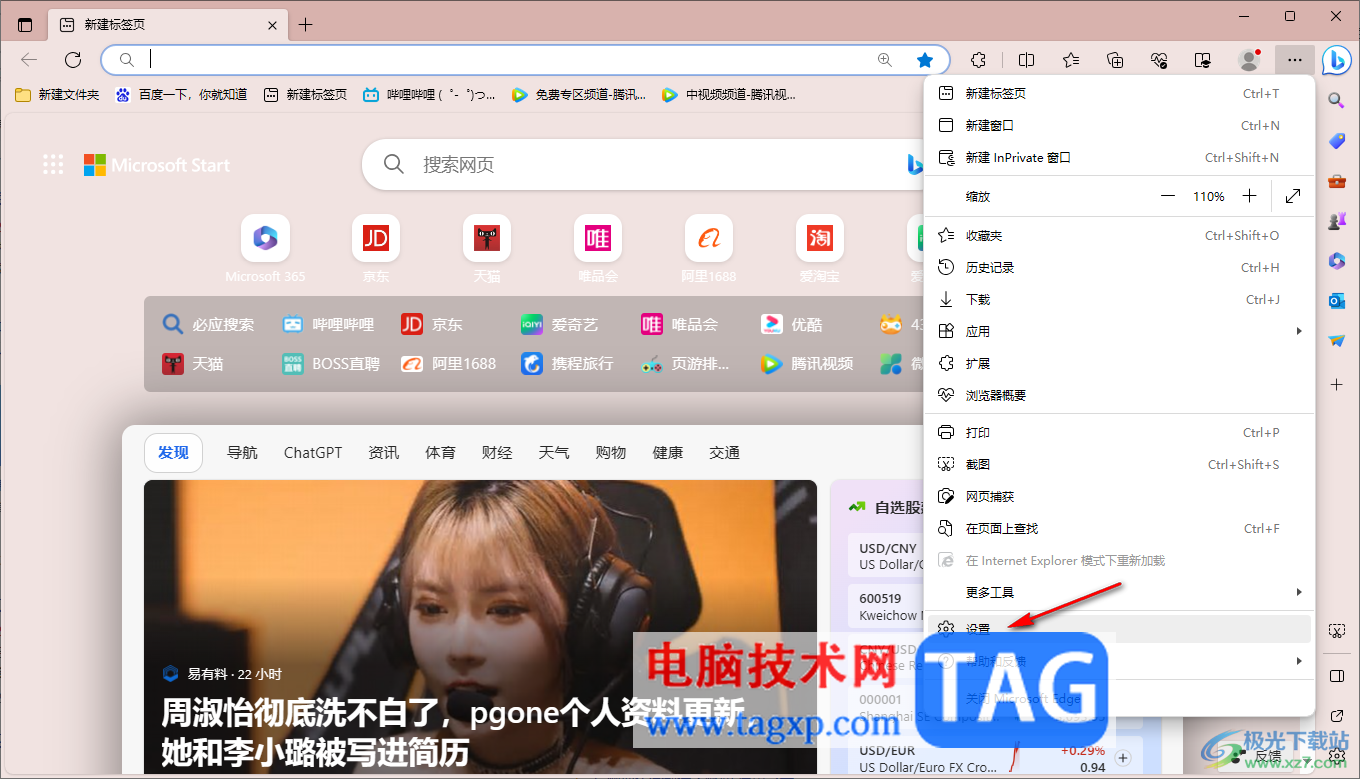Open the Collections toolbar icon
The image size is (1360, 779).
click(x=1116, y=60)
